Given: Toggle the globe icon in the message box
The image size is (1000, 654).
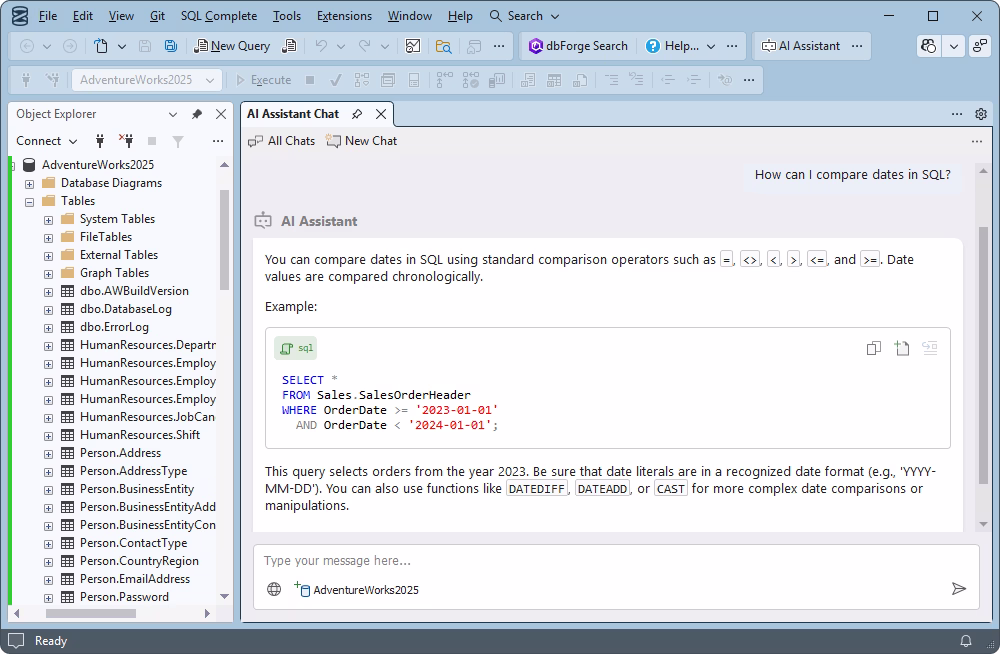Looking at the screenshot, I should point(274,589).
